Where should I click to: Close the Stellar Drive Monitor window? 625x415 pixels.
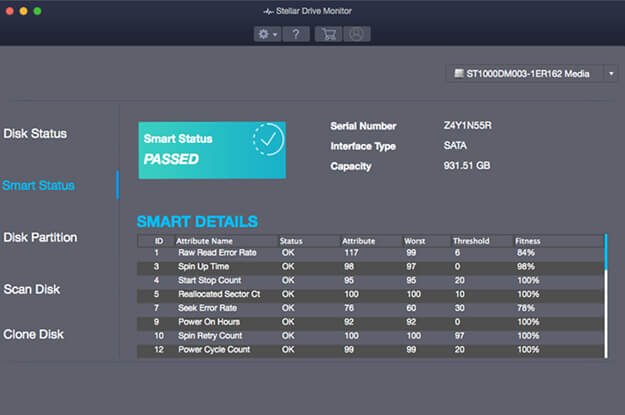click(10, 11)
